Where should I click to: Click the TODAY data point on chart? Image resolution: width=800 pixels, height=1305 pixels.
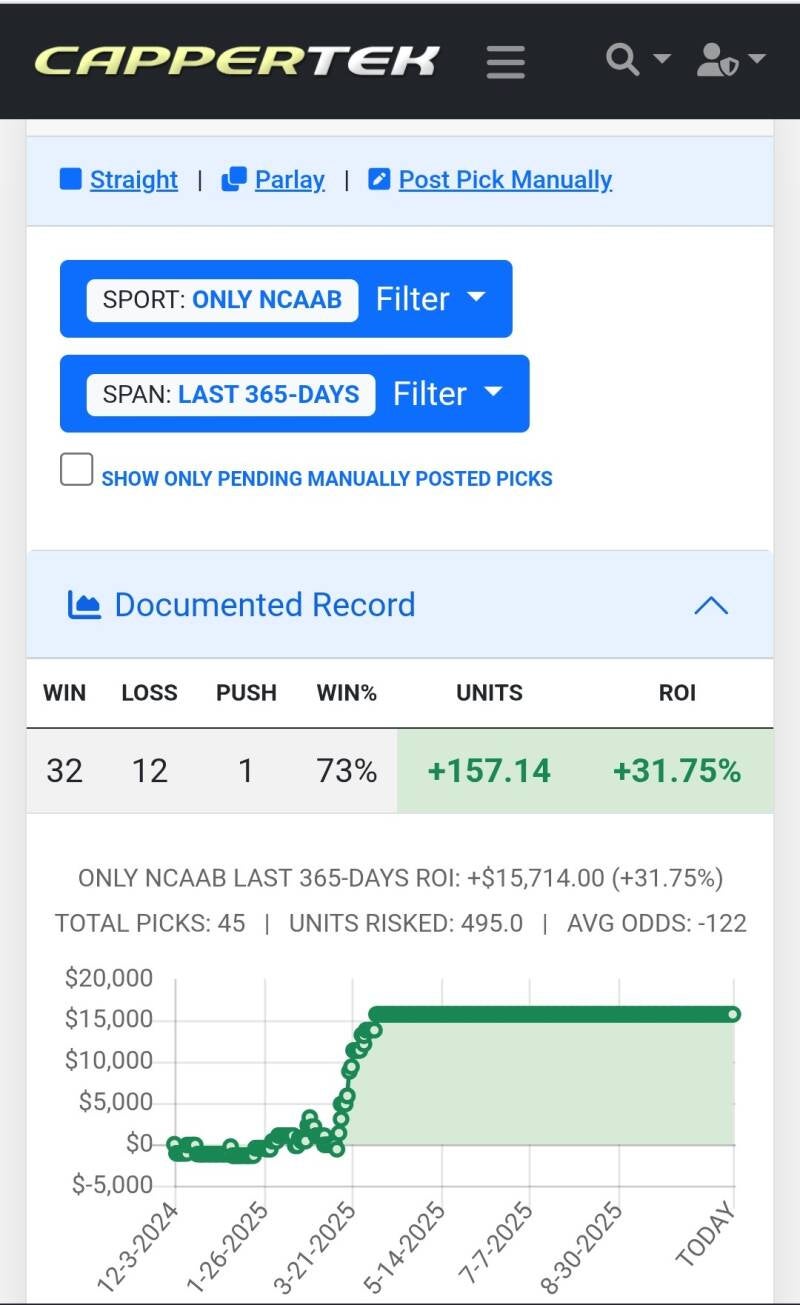(733, 1014)
